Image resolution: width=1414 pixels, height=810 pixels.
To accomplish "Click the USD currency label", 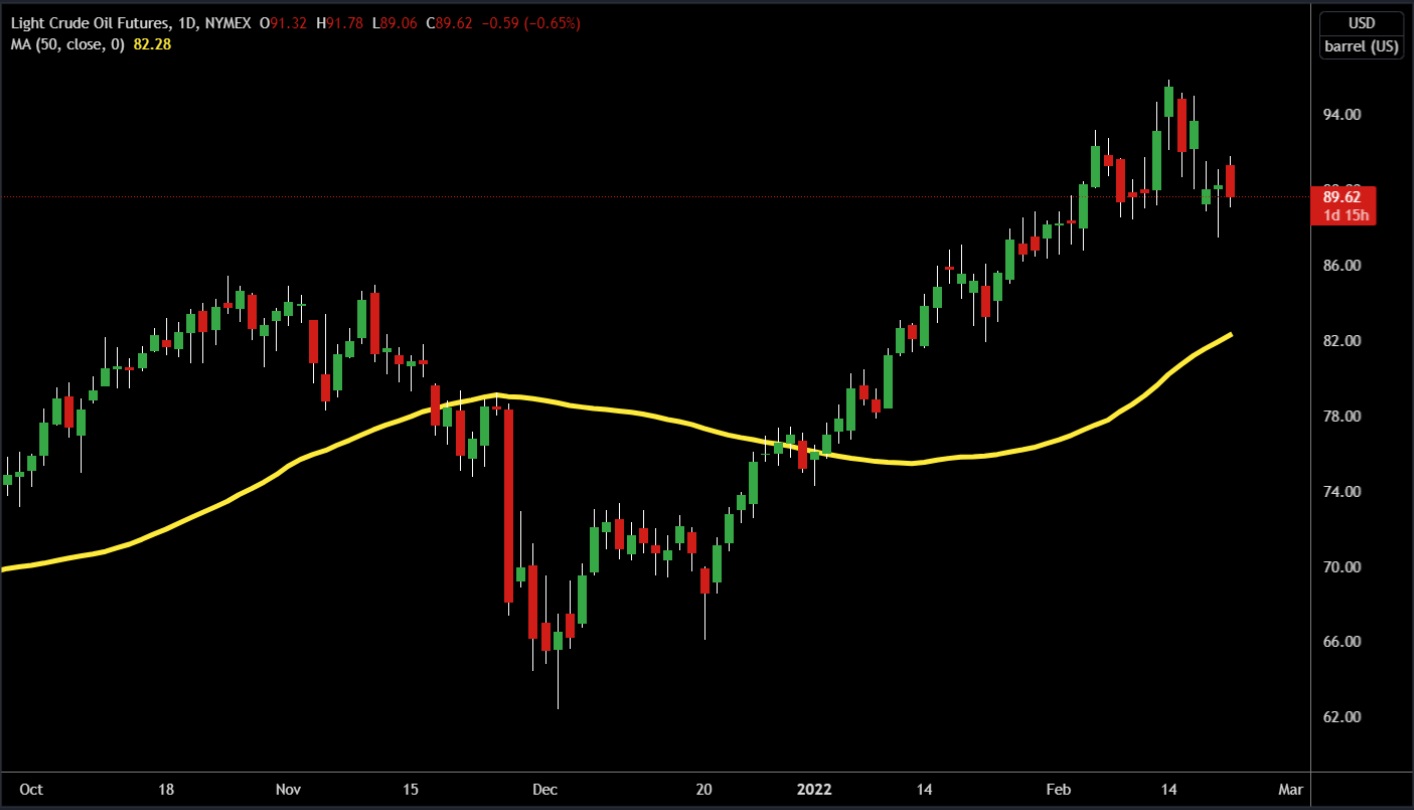I will [1361, 24].
